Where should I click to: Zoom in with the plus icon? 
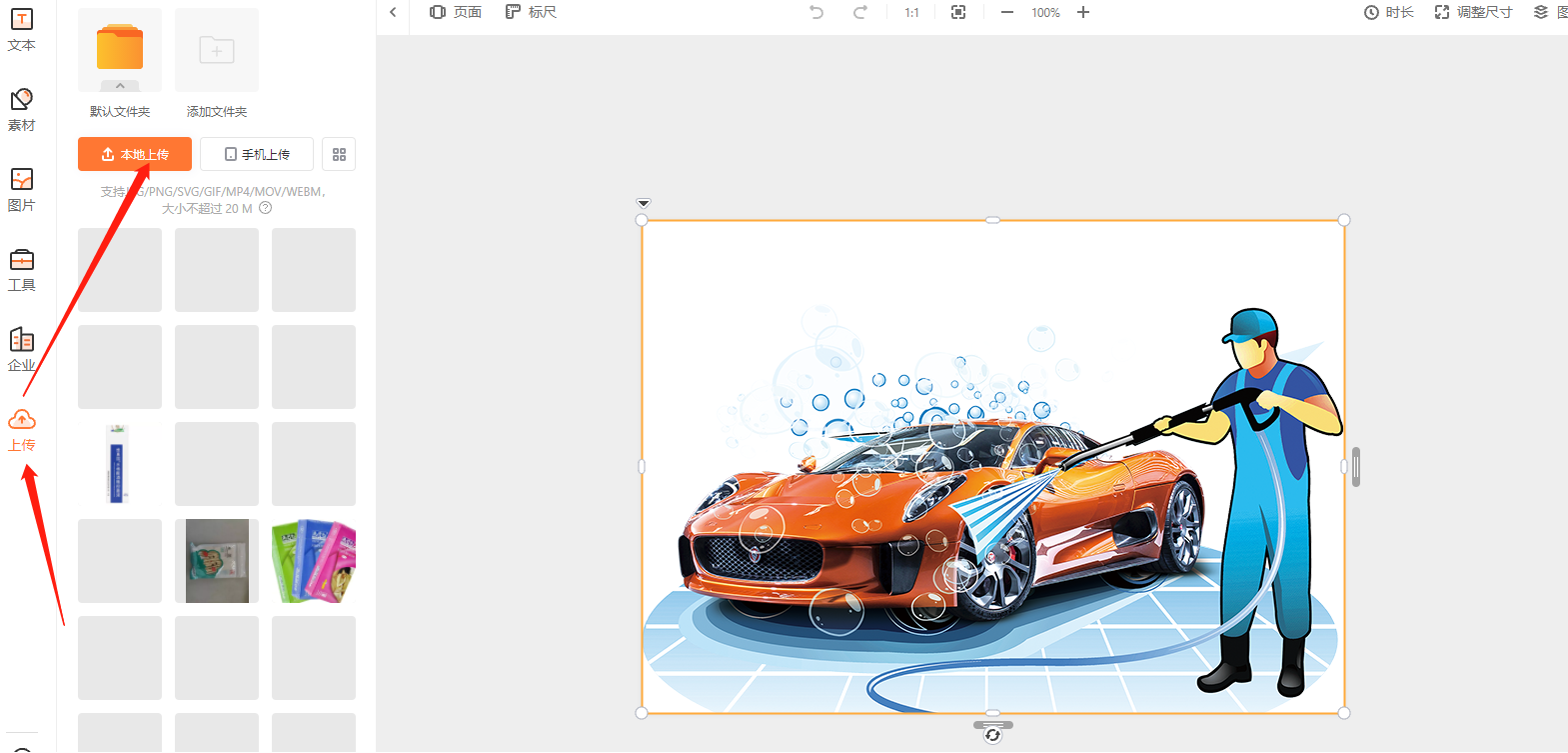[1083, 12]
